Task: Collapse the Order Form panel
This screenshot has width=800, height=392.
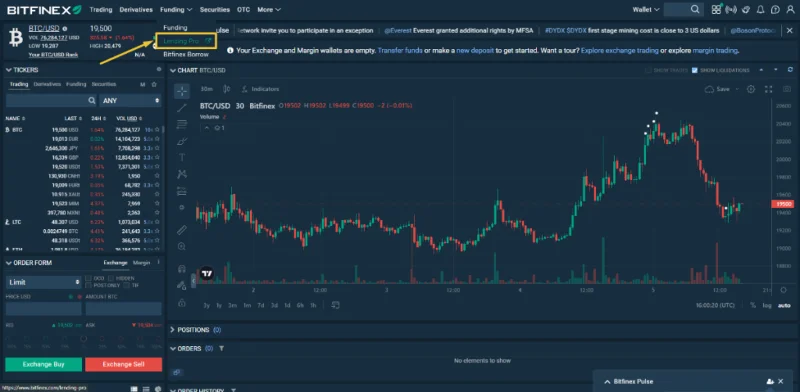Action: (x=8, y=262)
